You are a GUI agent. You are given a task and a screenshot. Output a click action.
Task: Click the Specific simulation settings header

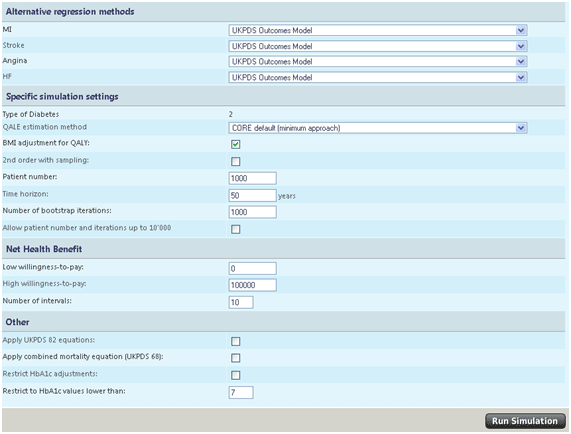[x=62, y=96]
